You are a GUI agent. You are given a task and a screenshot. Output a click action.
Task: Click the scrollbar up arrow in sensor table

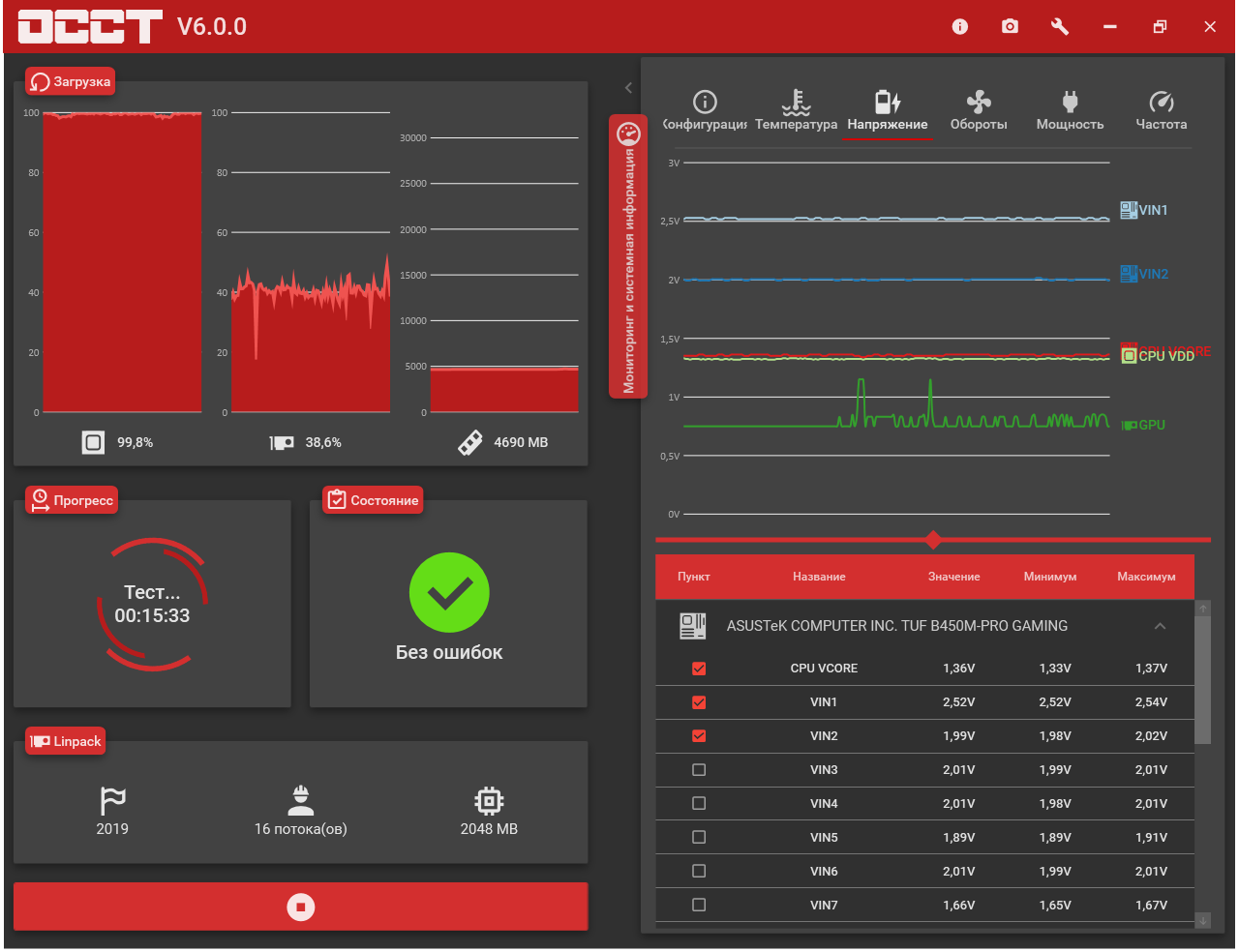coord(1203,609)
